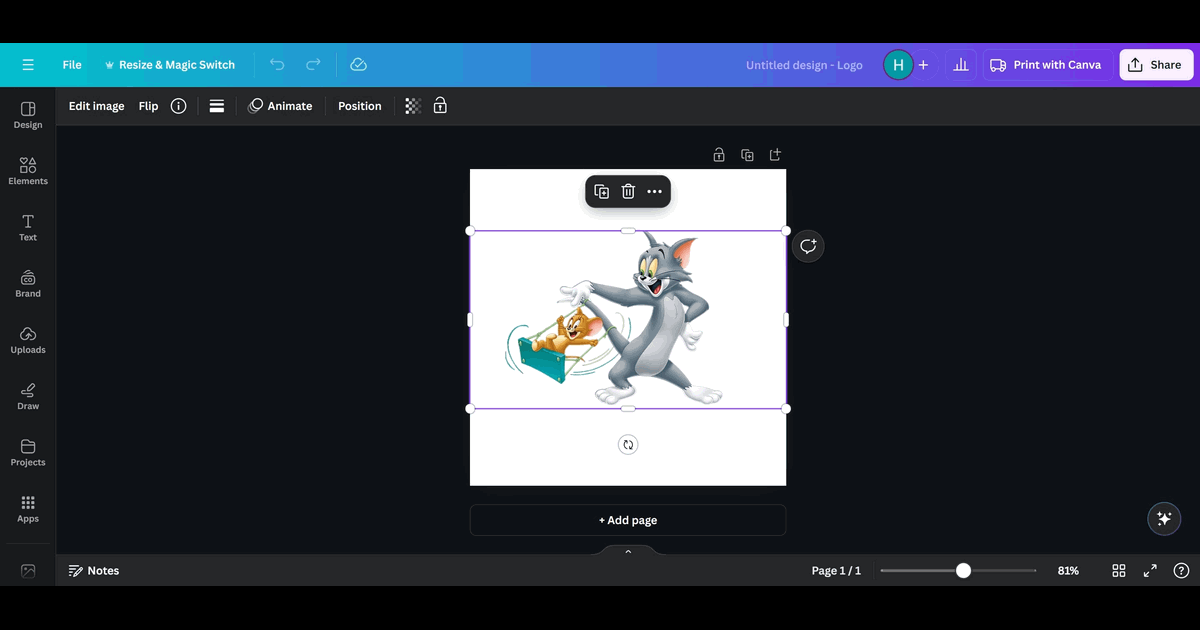Open Resize & Magic Switch
The width and height of the screenshot is (1200, 630).
pyautogui.click(x=169, y=65)
